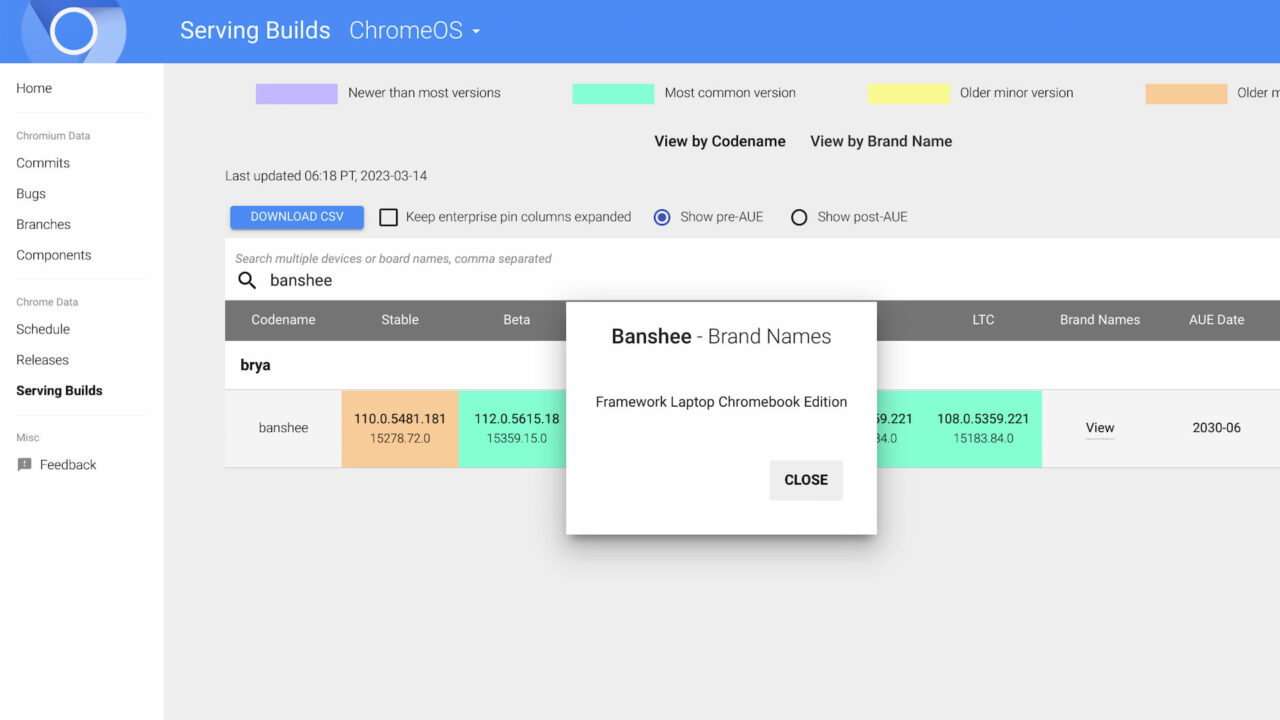Click the 2030-06 AUE date cell

1217,428
